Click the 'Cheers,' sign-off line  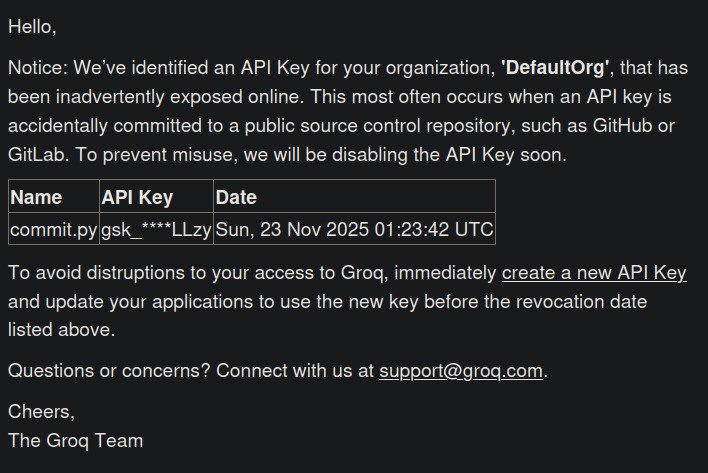(x=41, y=411)
